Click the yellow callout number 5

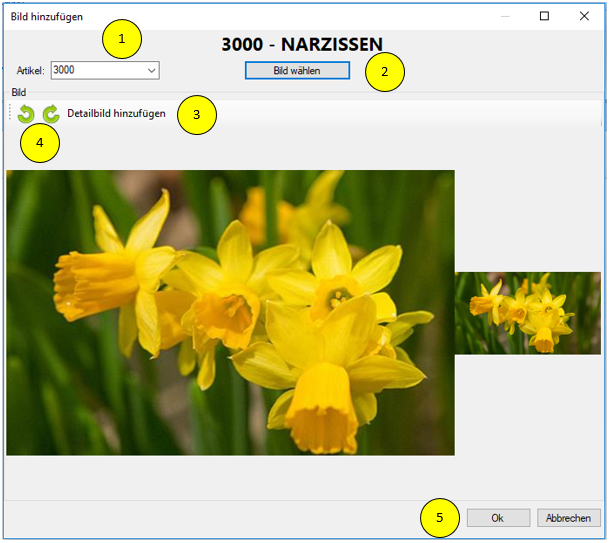click(x=439, y=518)
